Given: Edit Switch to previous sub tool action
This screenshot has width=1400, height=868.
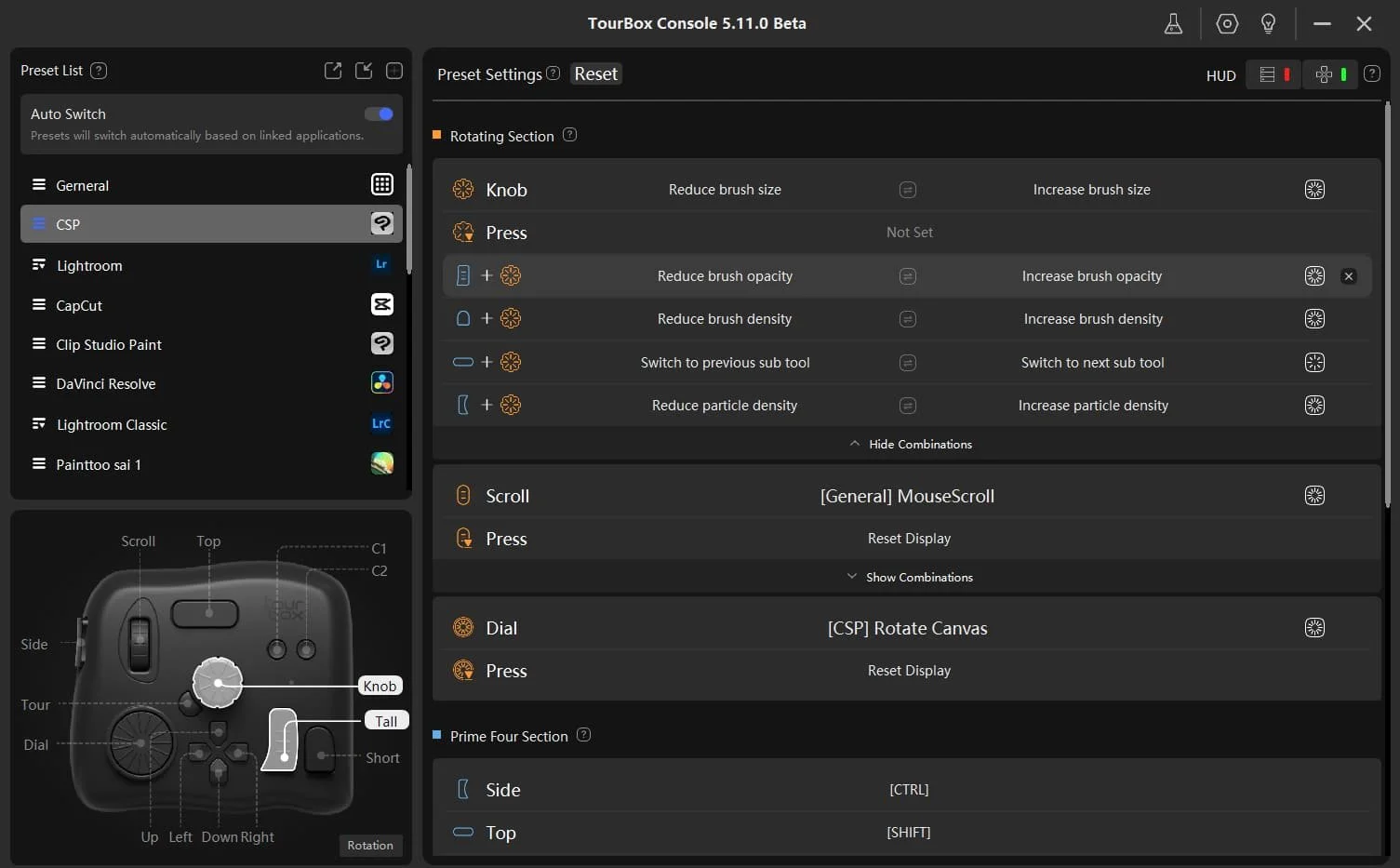Looking at the screenshot, I should tap(725, 363).
